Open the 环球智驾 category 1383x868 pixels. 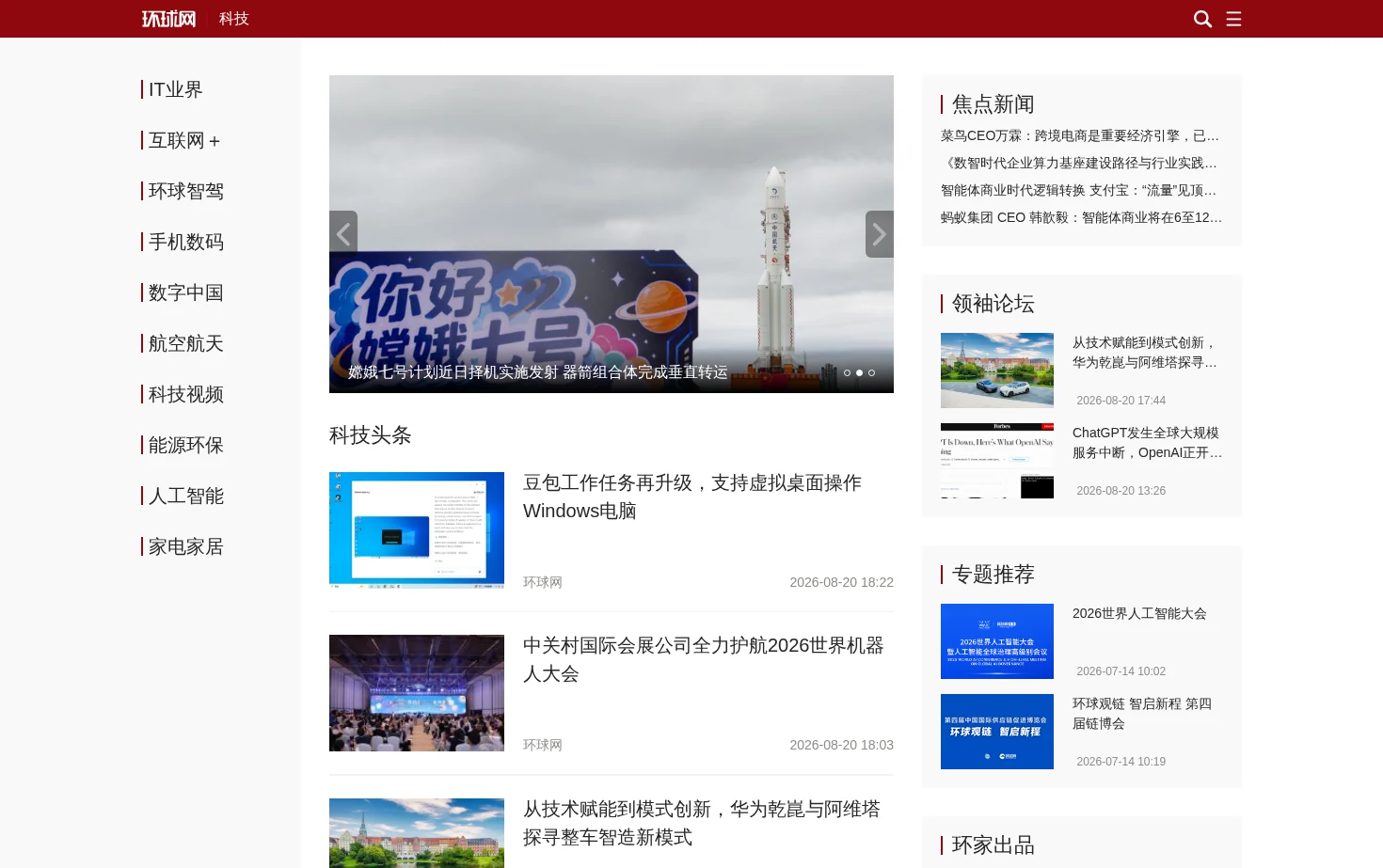(x=185, y=191)
